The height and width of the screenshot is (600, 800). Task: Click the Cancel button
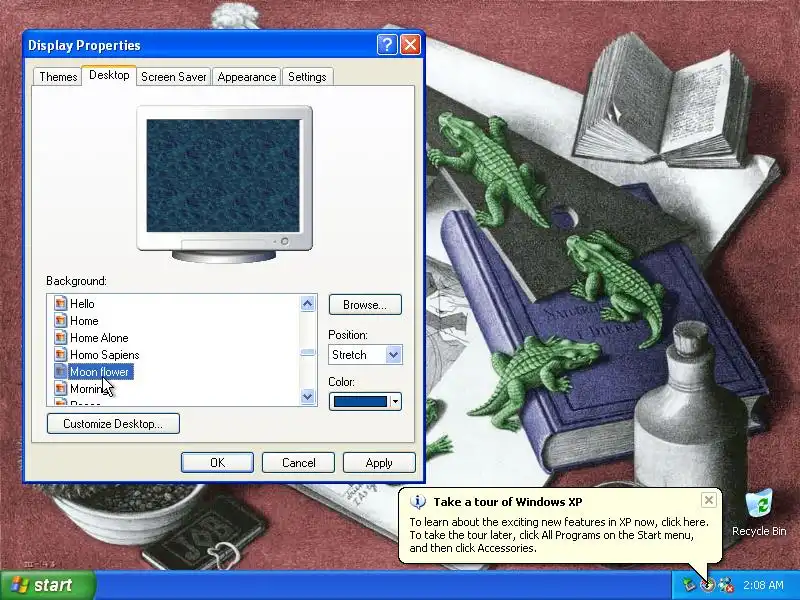pos(298,463)
